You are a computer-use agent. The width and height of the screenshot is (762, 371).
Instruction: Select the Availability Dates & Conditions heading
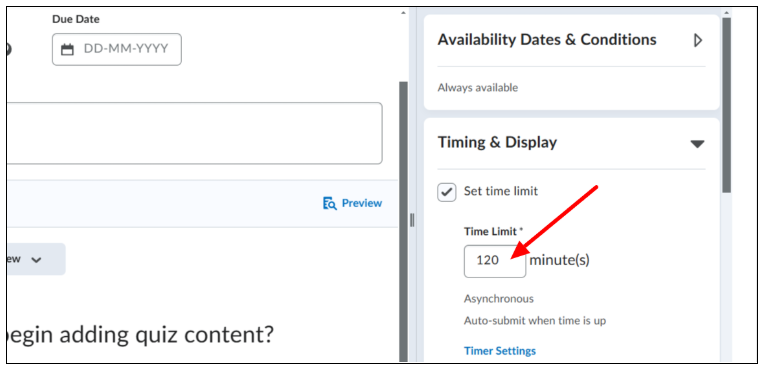547,39
